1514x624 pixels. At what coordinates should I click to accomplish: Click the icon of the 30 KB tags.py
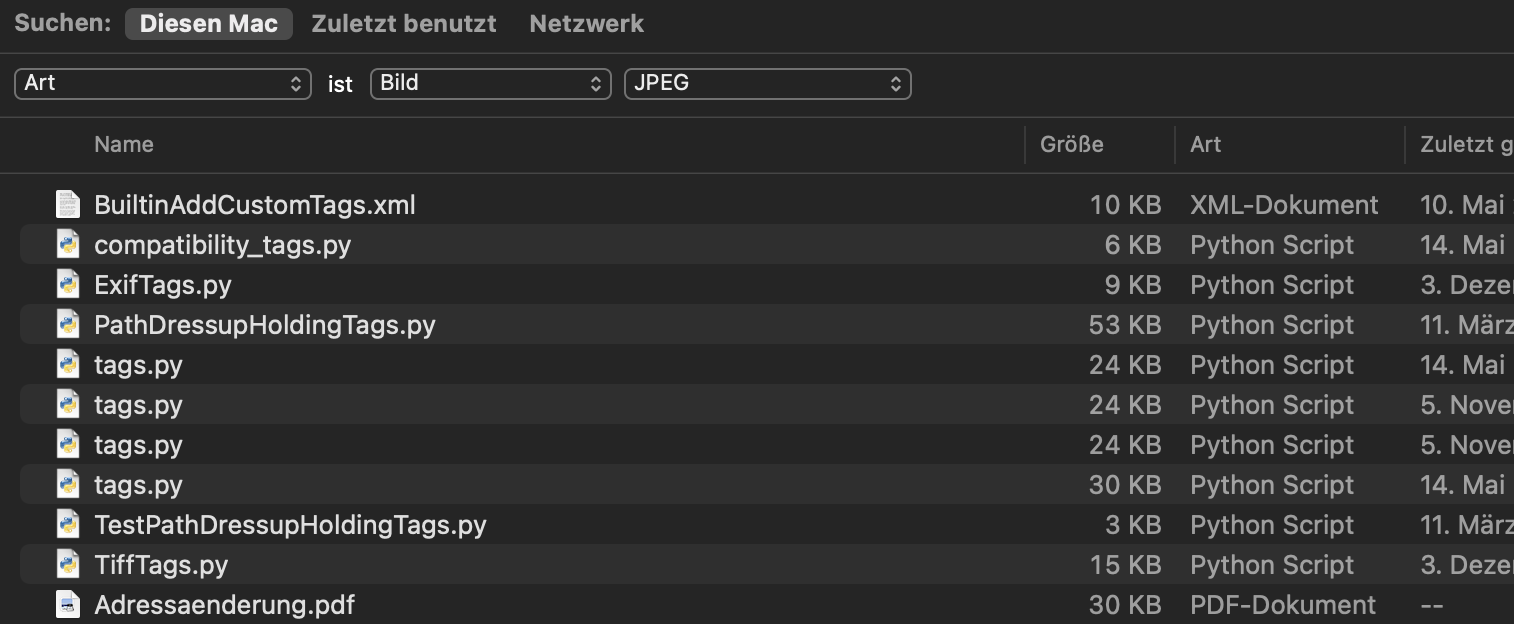[x=67, y=485]
